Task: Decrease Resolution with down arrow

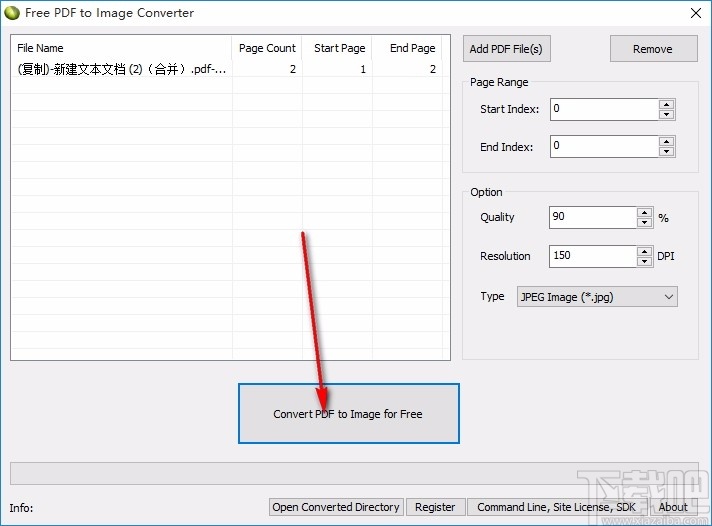Action: click(x=644, y=262)
